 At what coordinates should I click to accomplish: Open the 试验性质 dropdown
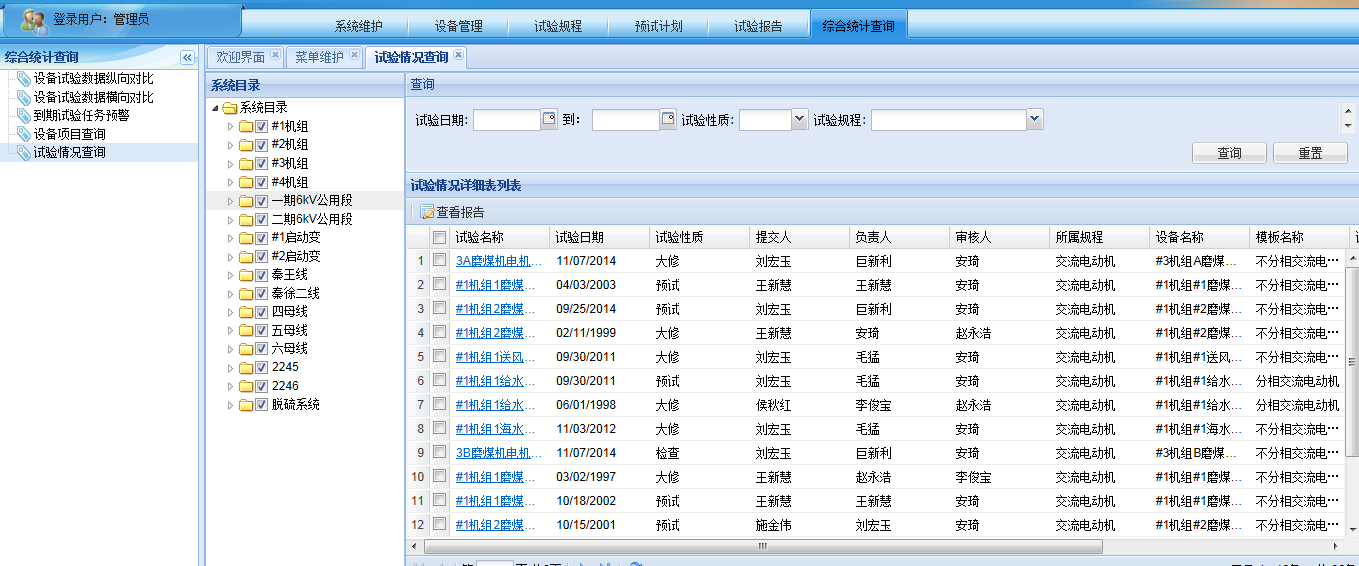799,120
